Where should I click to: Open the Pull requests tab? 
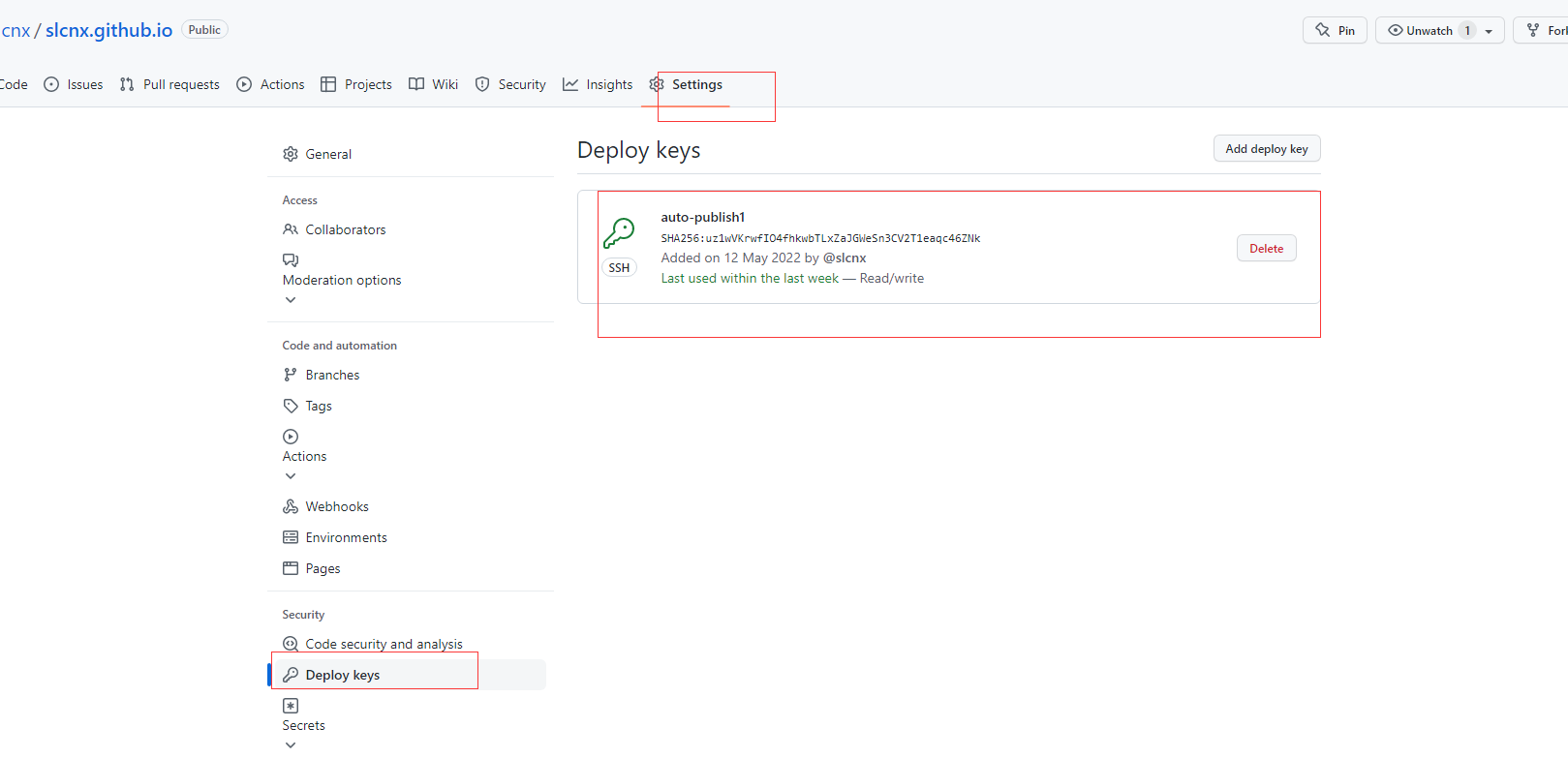pyautogui.click(x=169, y=84)
